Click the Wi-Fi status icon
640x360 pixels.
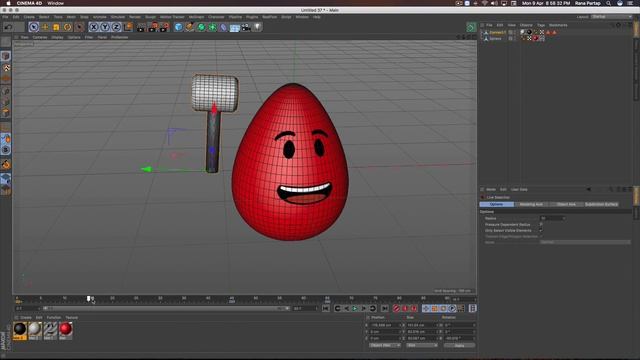click(484, 3)
